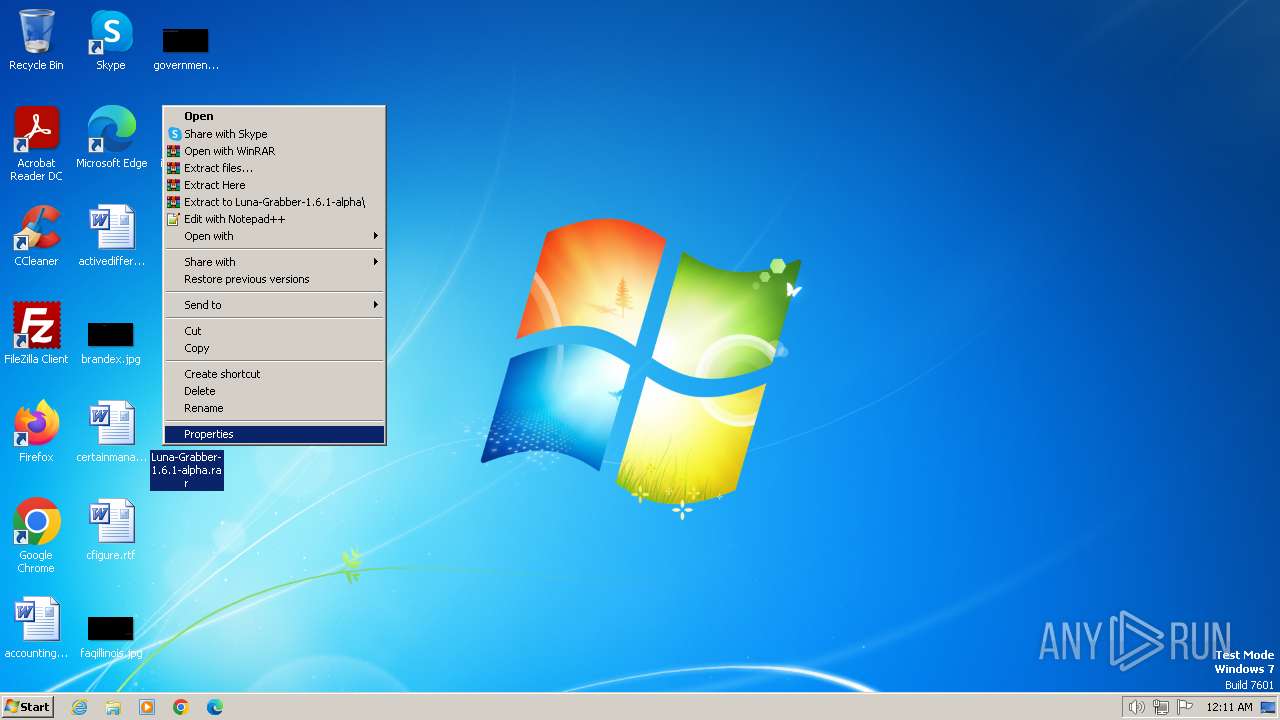
Task: Launch Chrome from the taskbar
Action: [181, 707]
